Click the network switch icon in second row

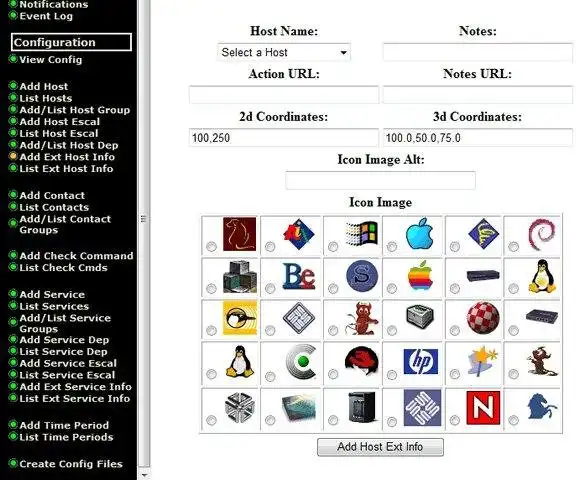(483, 276)
